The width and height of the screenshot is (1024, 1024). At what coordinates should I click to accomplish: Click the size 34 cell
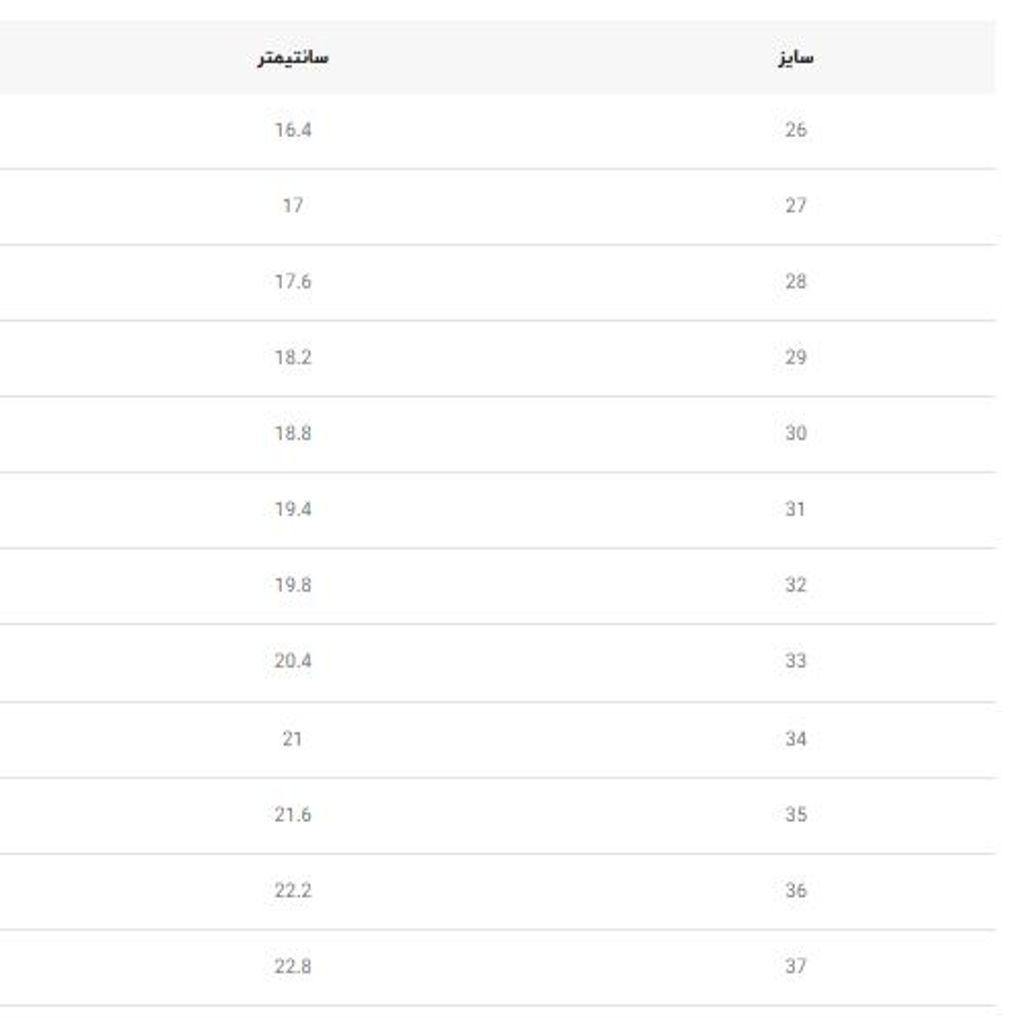click(796, 740)
